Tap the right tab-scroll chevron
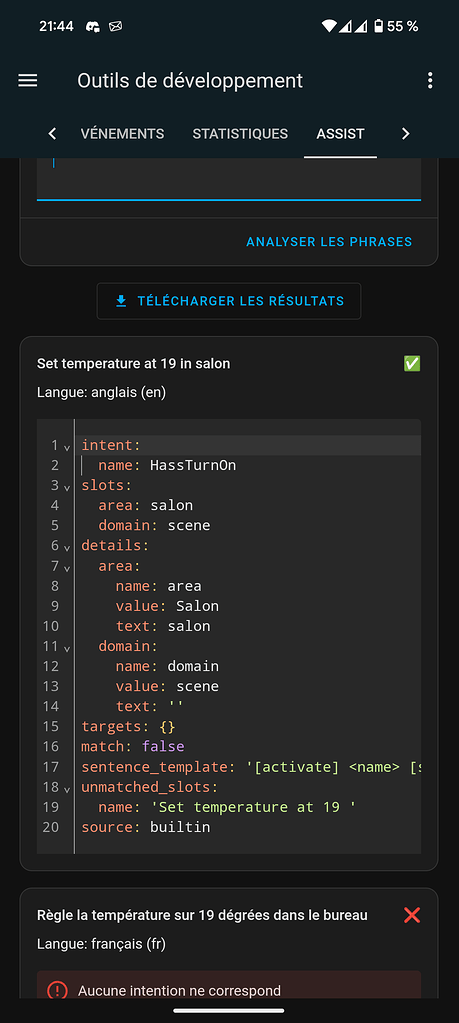 tap(406, 134)
